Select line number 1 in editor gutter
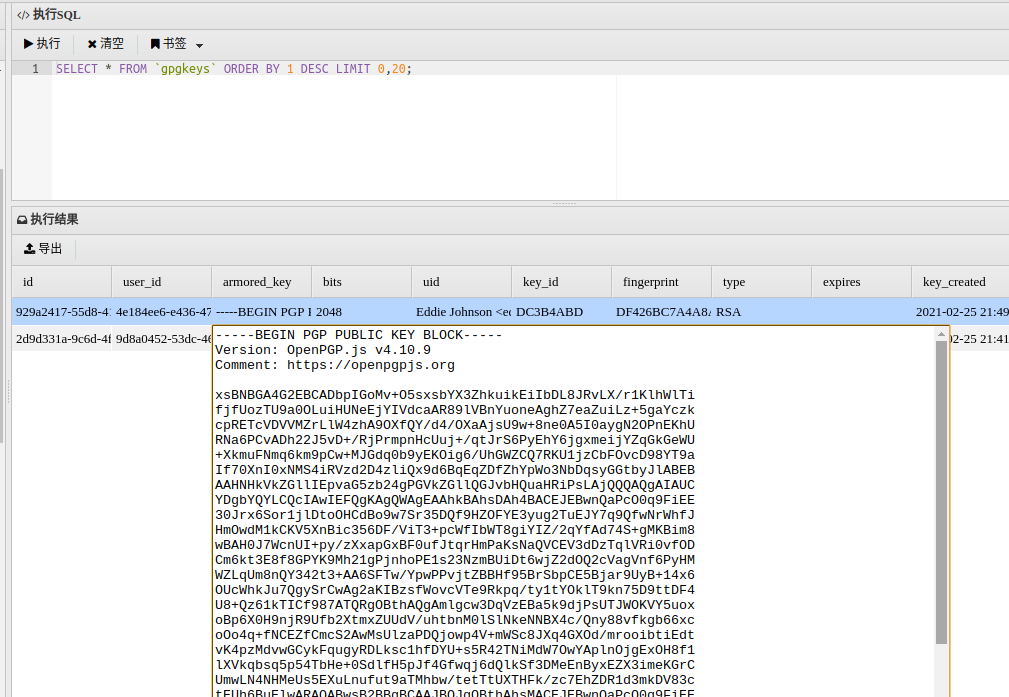The width and height of the screenshot is (1009, 697). pyautogui.click(x=35, y=69)
